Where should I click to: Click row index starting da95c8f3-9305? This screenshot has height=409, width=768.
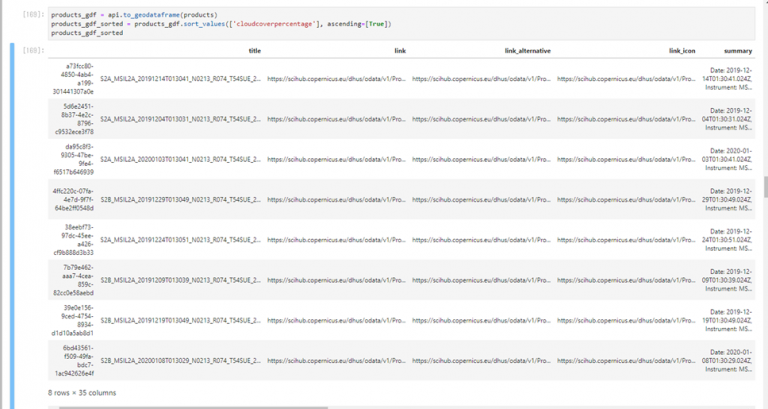(73, 159)
